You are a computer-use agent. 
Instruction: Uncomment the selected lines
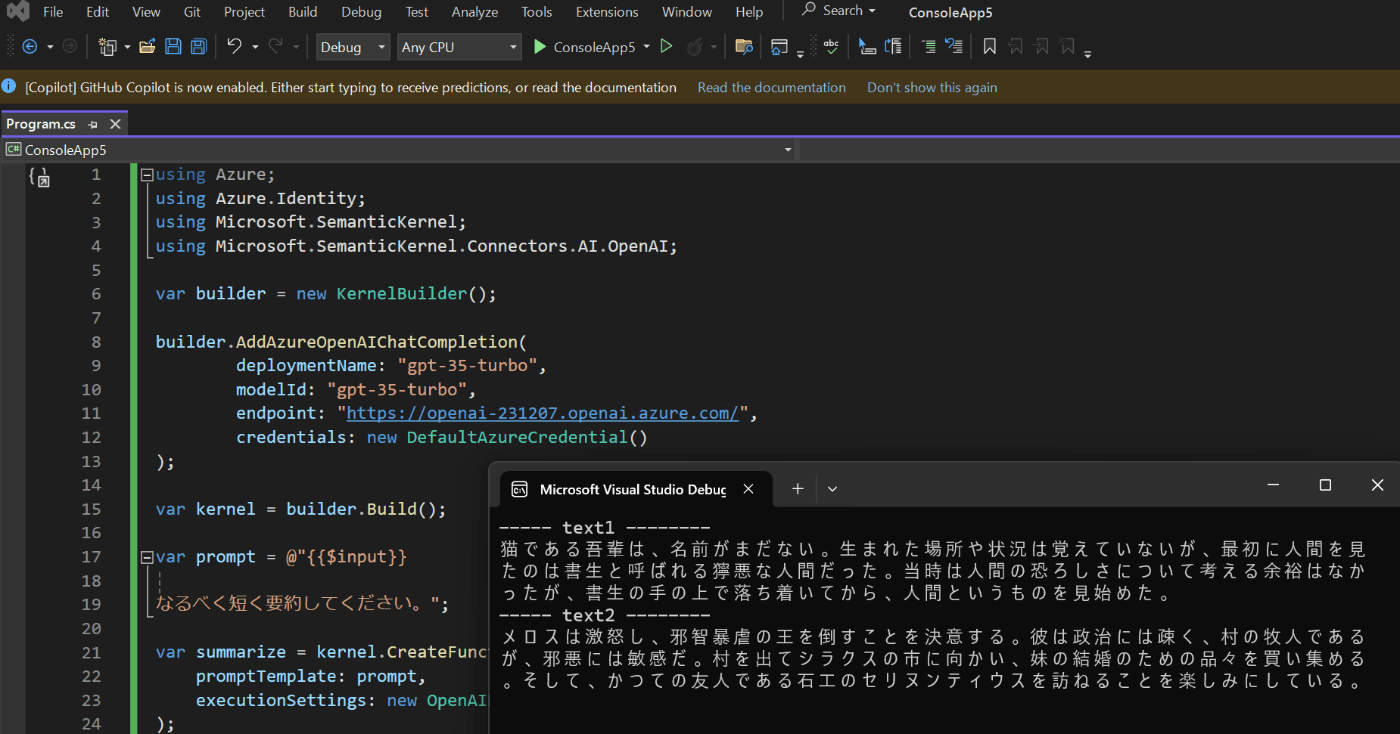pos(954,47)
